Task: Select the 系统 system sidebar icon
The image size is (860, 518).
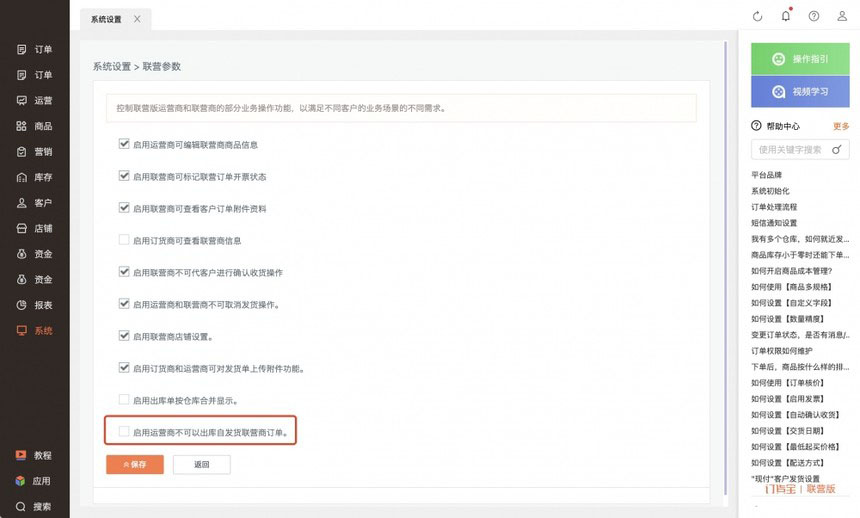Action: point(21,330)
